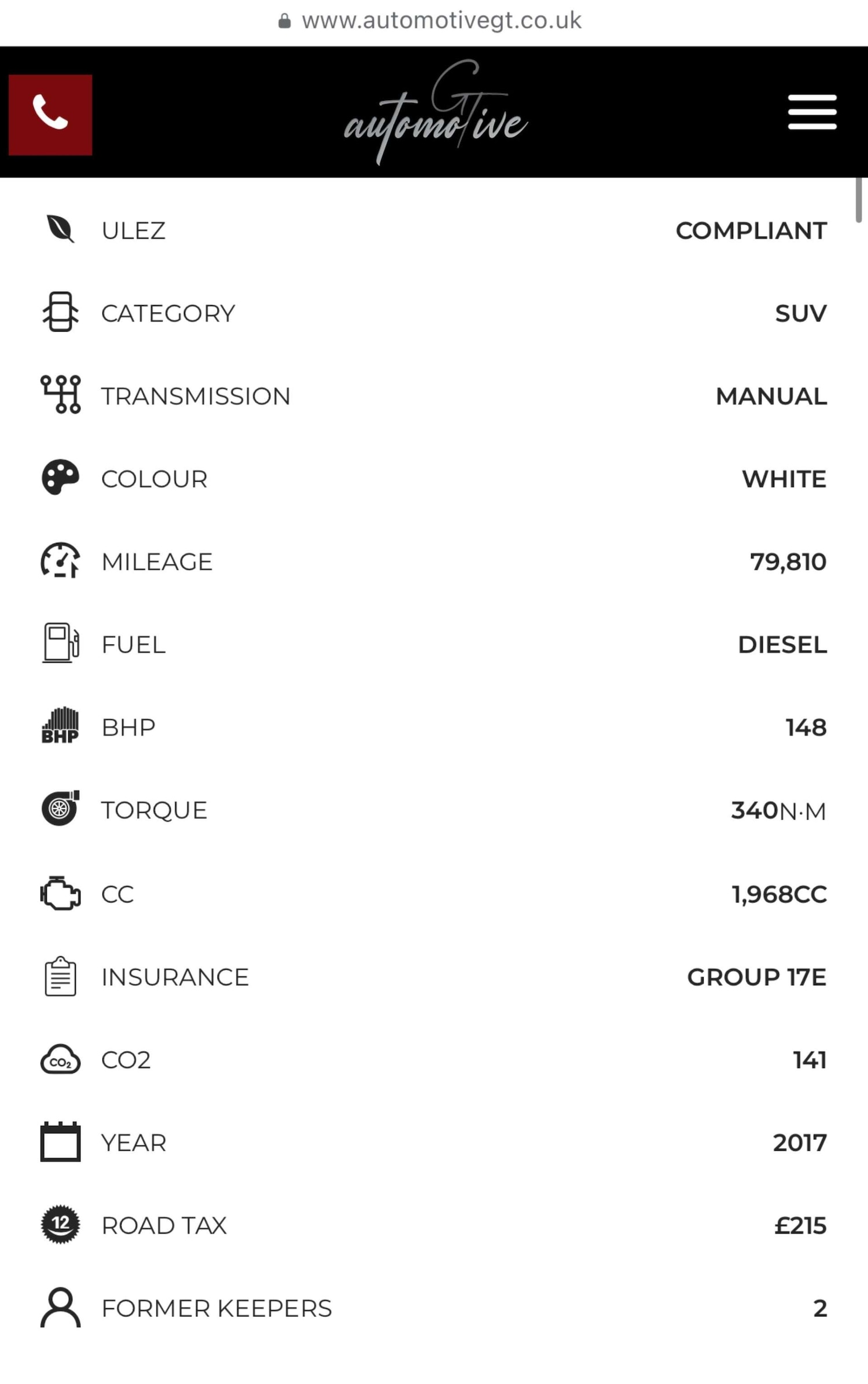This screenshot has width=868, height=1384.
Task: Tap the website address in URL bar
Action: pos(441,21)
